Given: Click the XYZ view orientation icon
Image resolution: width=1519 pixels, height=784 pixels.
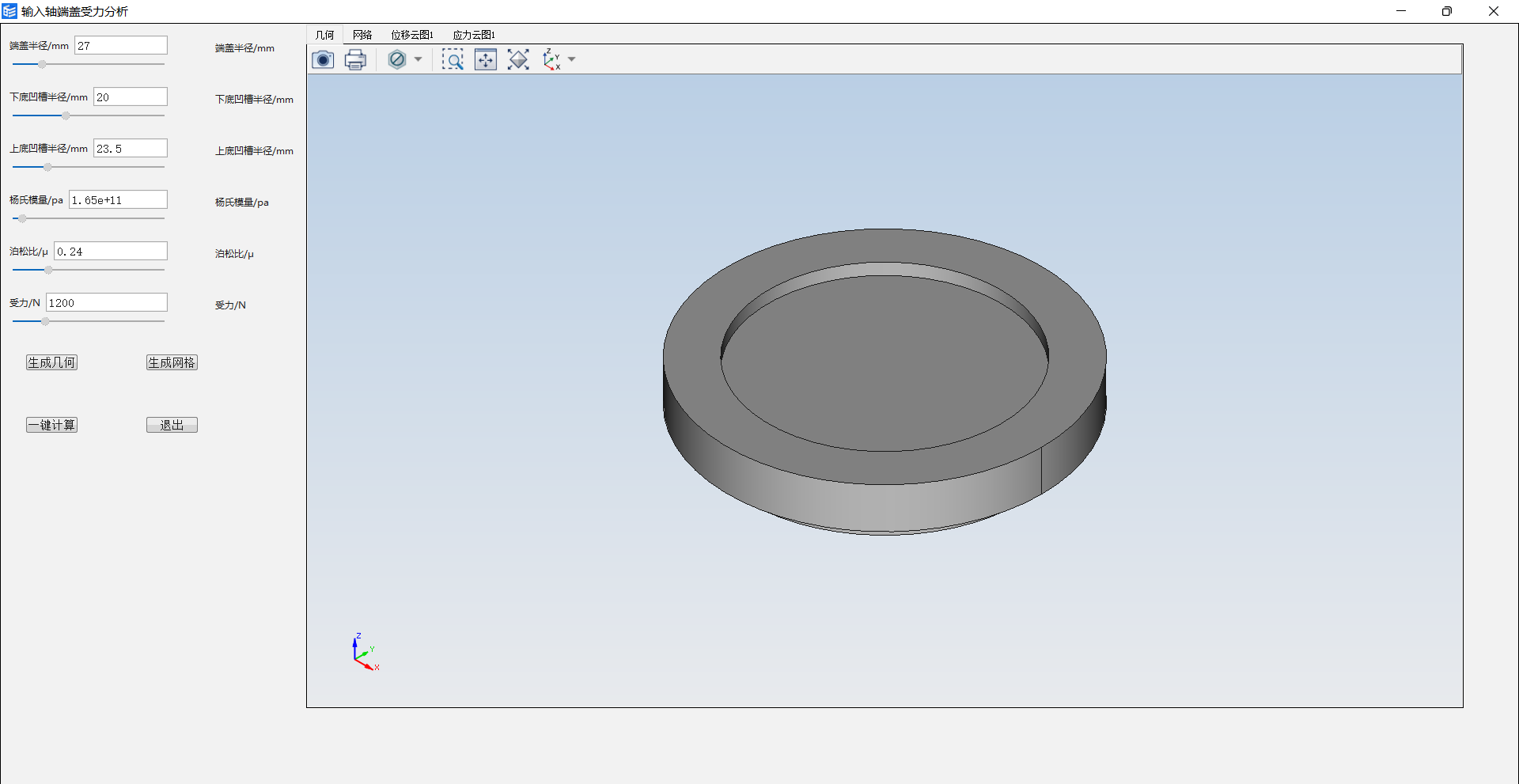Looking at the screenshot, I should [x=551, y=59].
